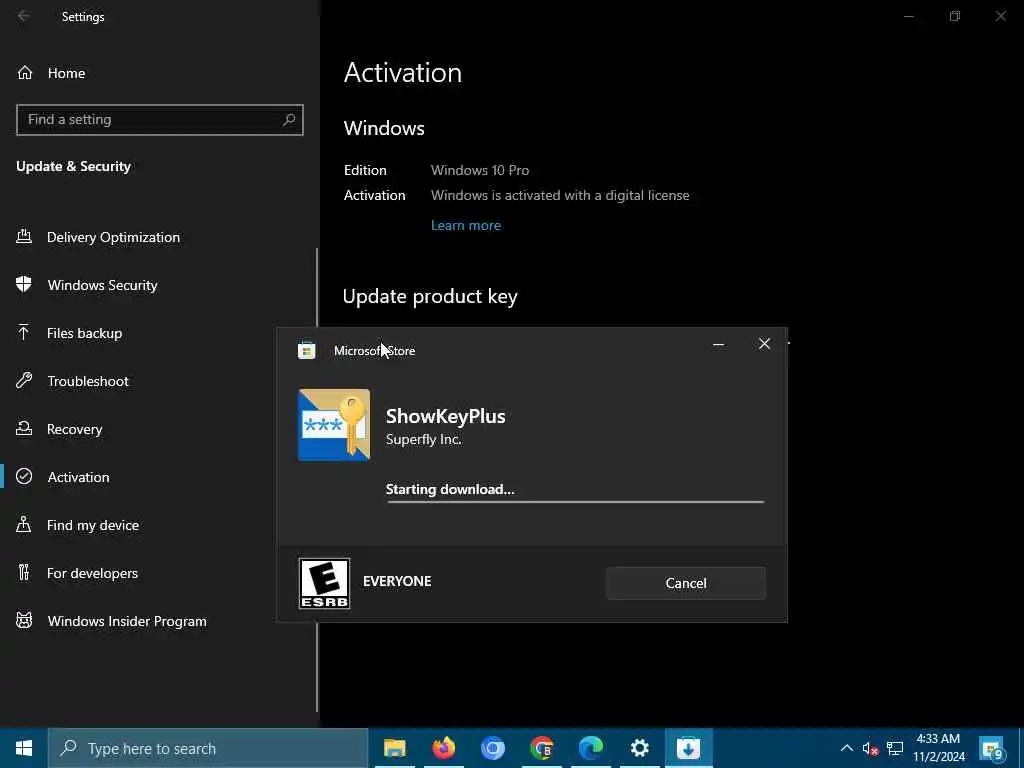1024x768 pixels.
Task: Click the Windows Insider cat icon
Action: [24, 620]
